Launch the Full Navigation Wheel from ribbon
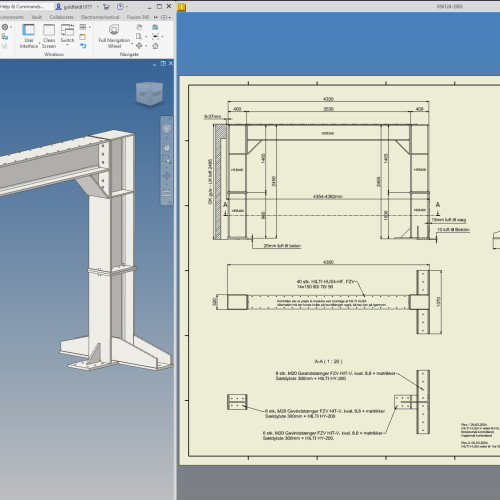Image resolution: width=500 pixels, height=500 pixels. tap(114, 36)
